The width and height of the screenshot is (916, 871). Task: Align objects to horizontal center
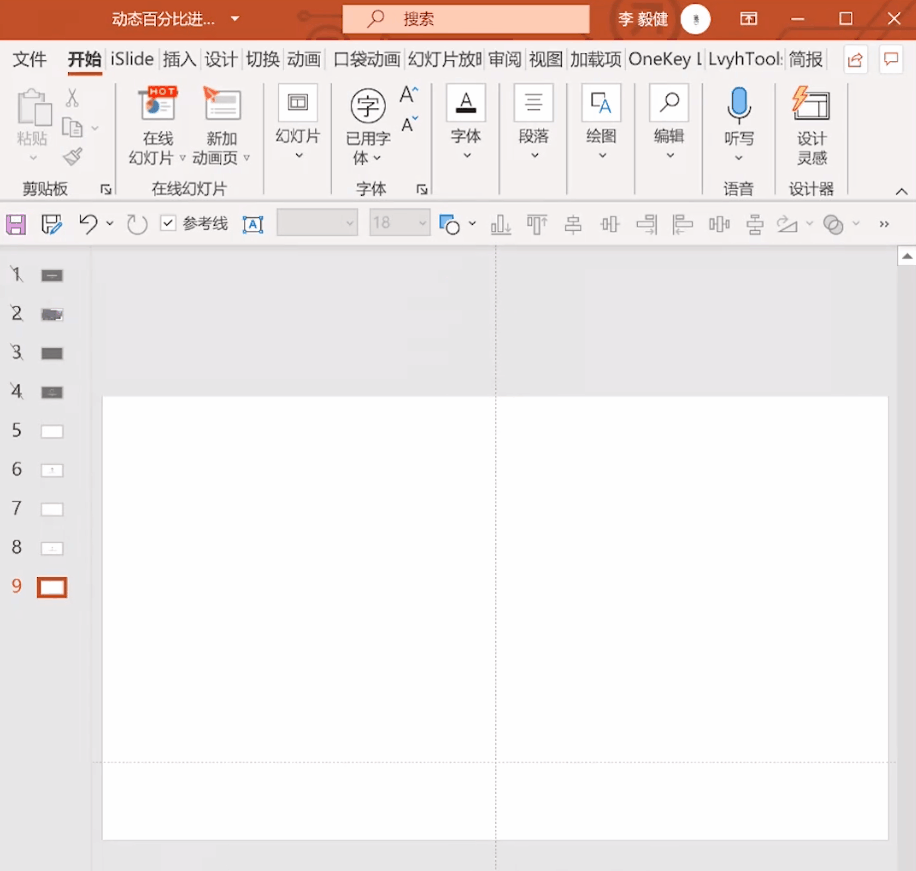[573, 224]
